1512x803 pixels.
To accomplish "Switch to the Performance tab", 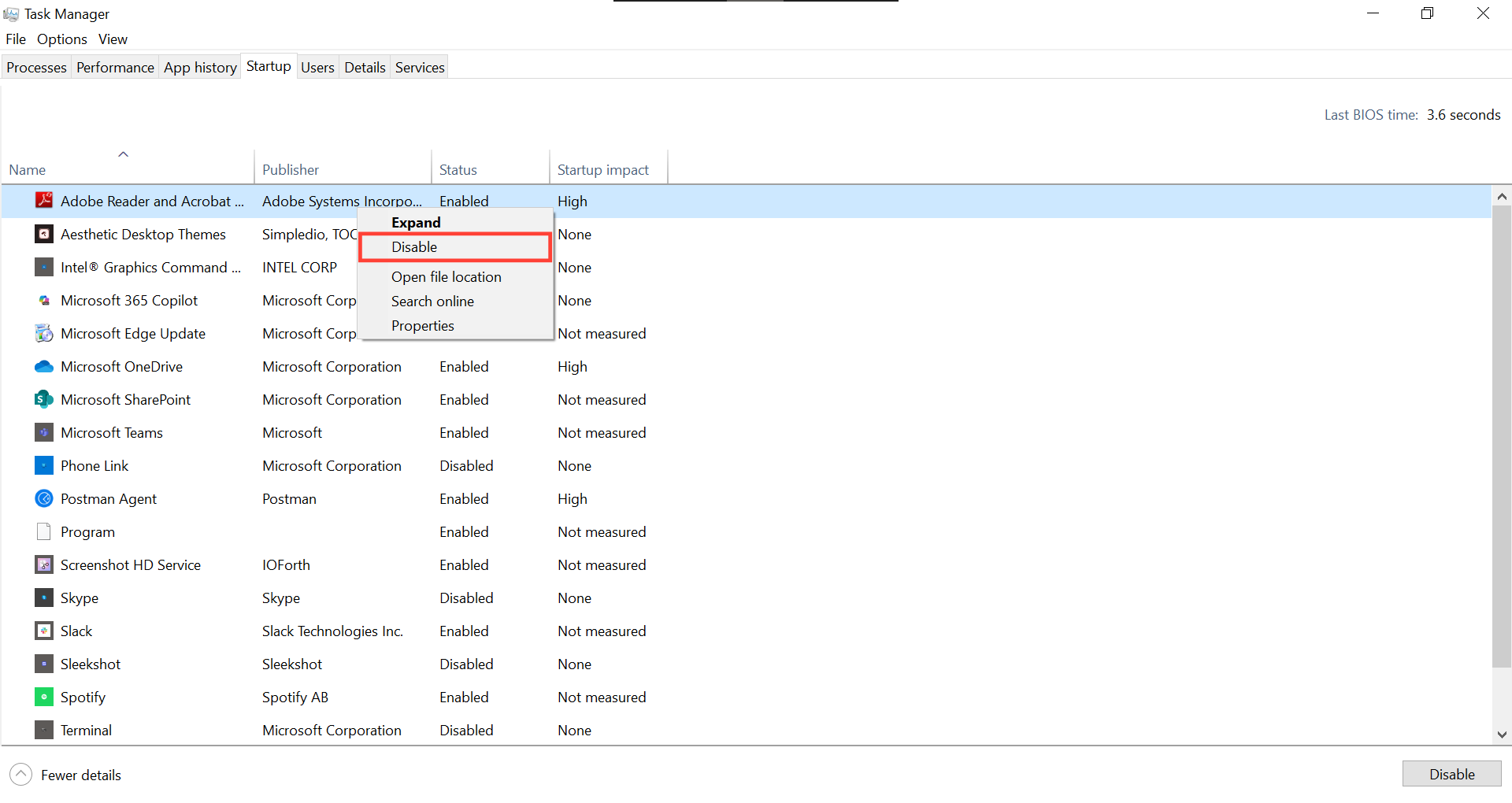I will tap(115, 68).
